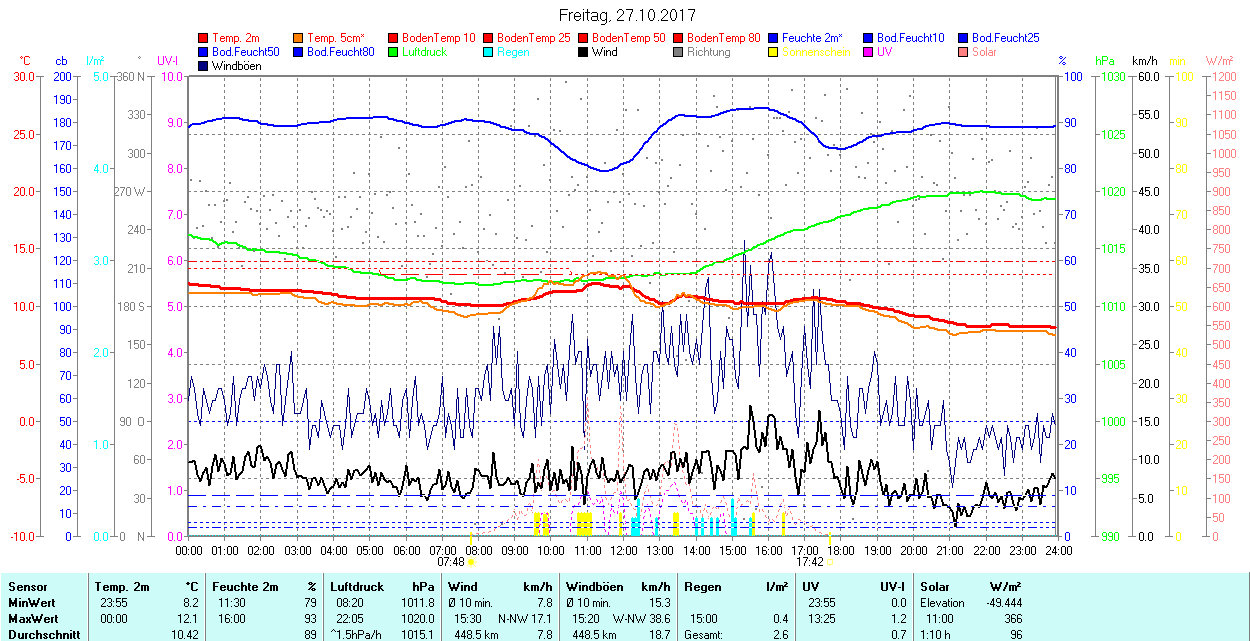1250x641 pixels.
Task: Click the 17:42 sunset time marker
Action: (809, 562)
